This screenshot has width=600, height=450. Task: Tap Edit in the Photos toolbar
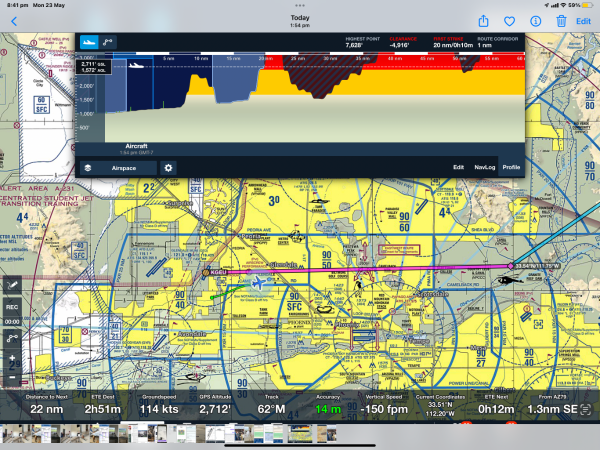[583, 21]
